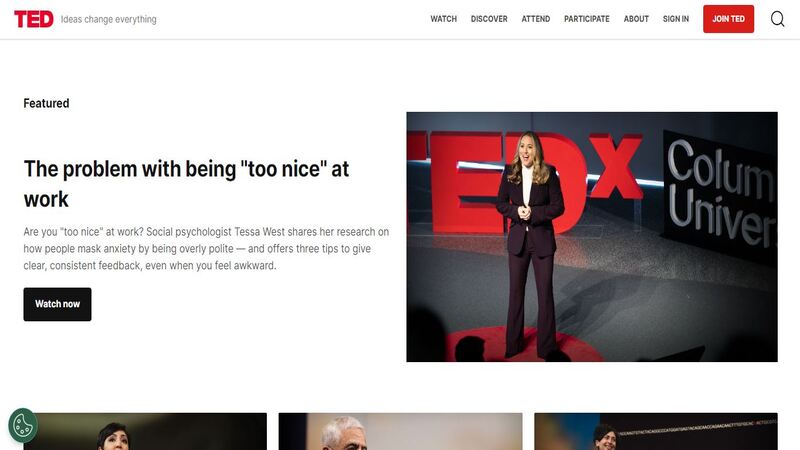The width and height of the screenshot is (800, 450).
Task: Click the "Ideas change everything" tagline
Action: pos(109,19)
